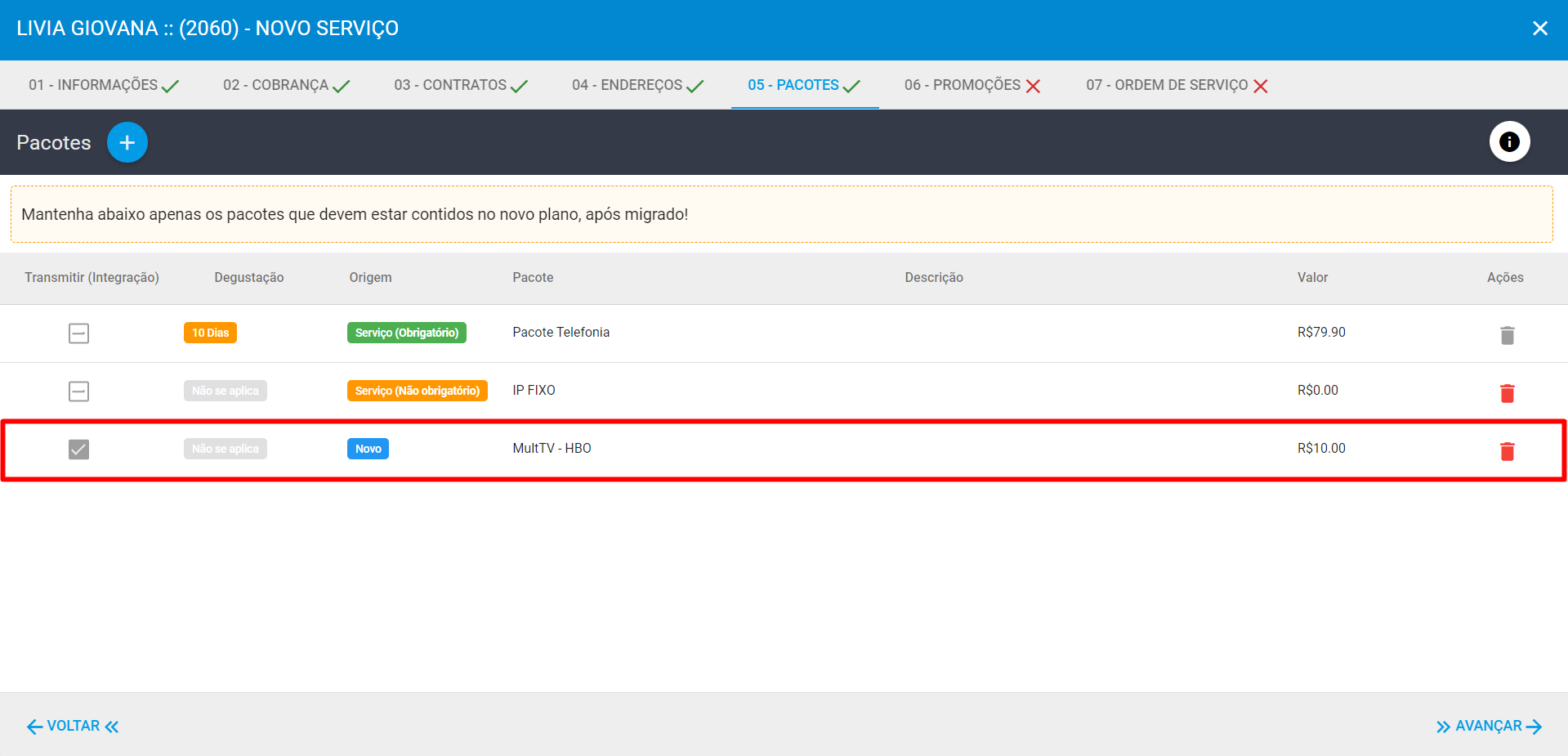Click the dialog title LIVIA GIOVANA
This screenshot has width=1568, height=756.
pos(208,28)
